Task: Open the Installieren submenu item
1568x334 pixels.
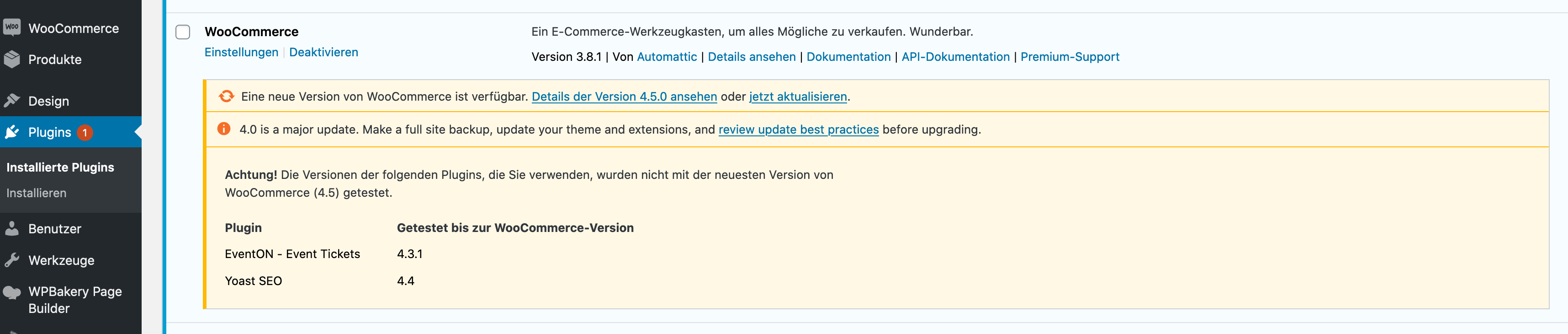Action: pos(37,193)
